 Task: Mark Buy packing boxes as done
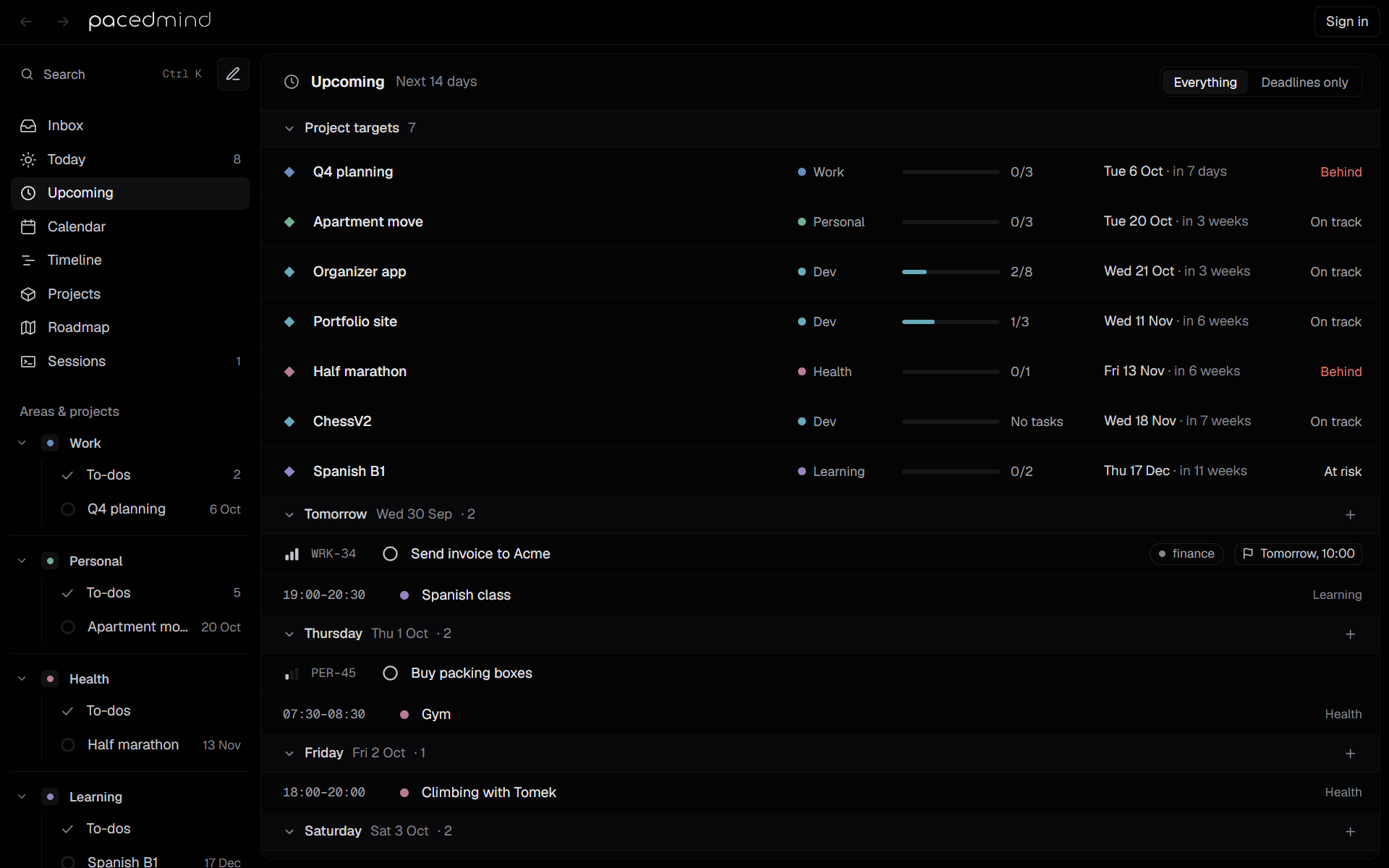coord(390,673)
